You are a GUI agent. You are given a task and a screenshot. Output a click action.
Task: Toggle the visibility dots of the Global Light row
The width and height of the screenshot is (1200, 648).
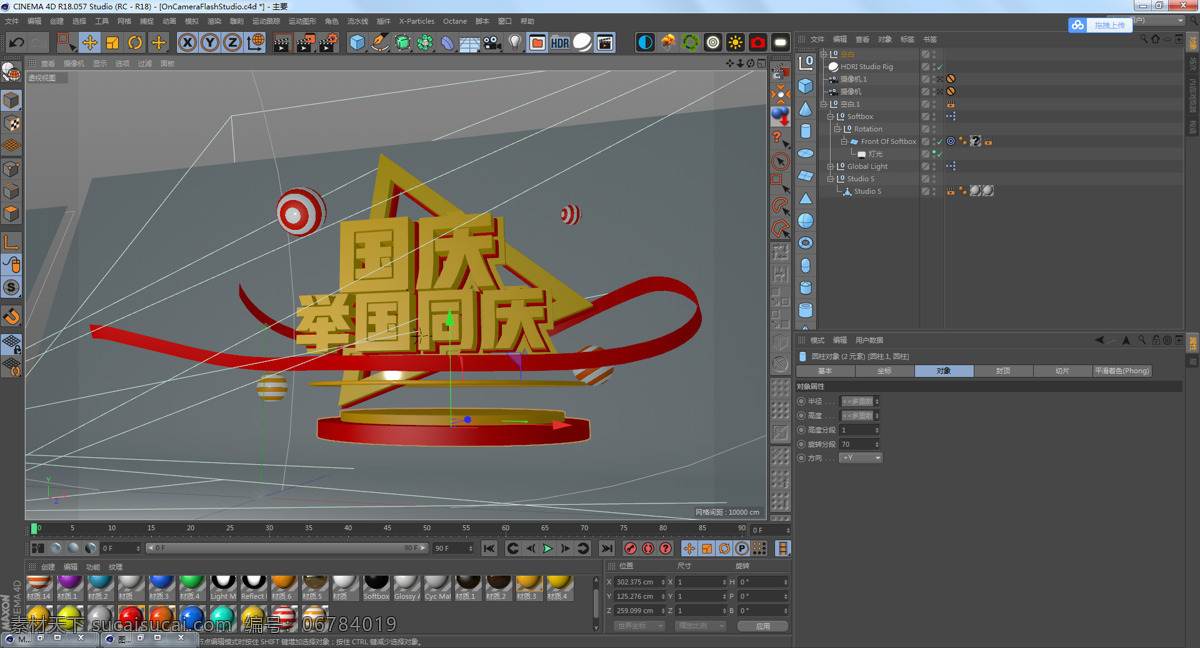[934, 167]
